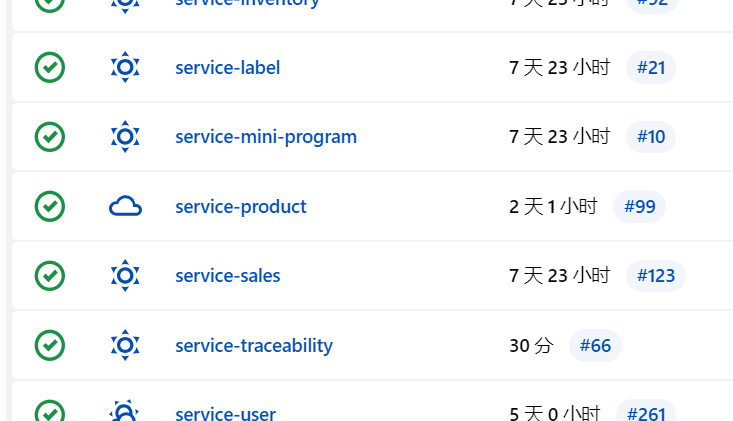Go to the service-sales job
Viewport: 733px width, 421px height.
227,276
